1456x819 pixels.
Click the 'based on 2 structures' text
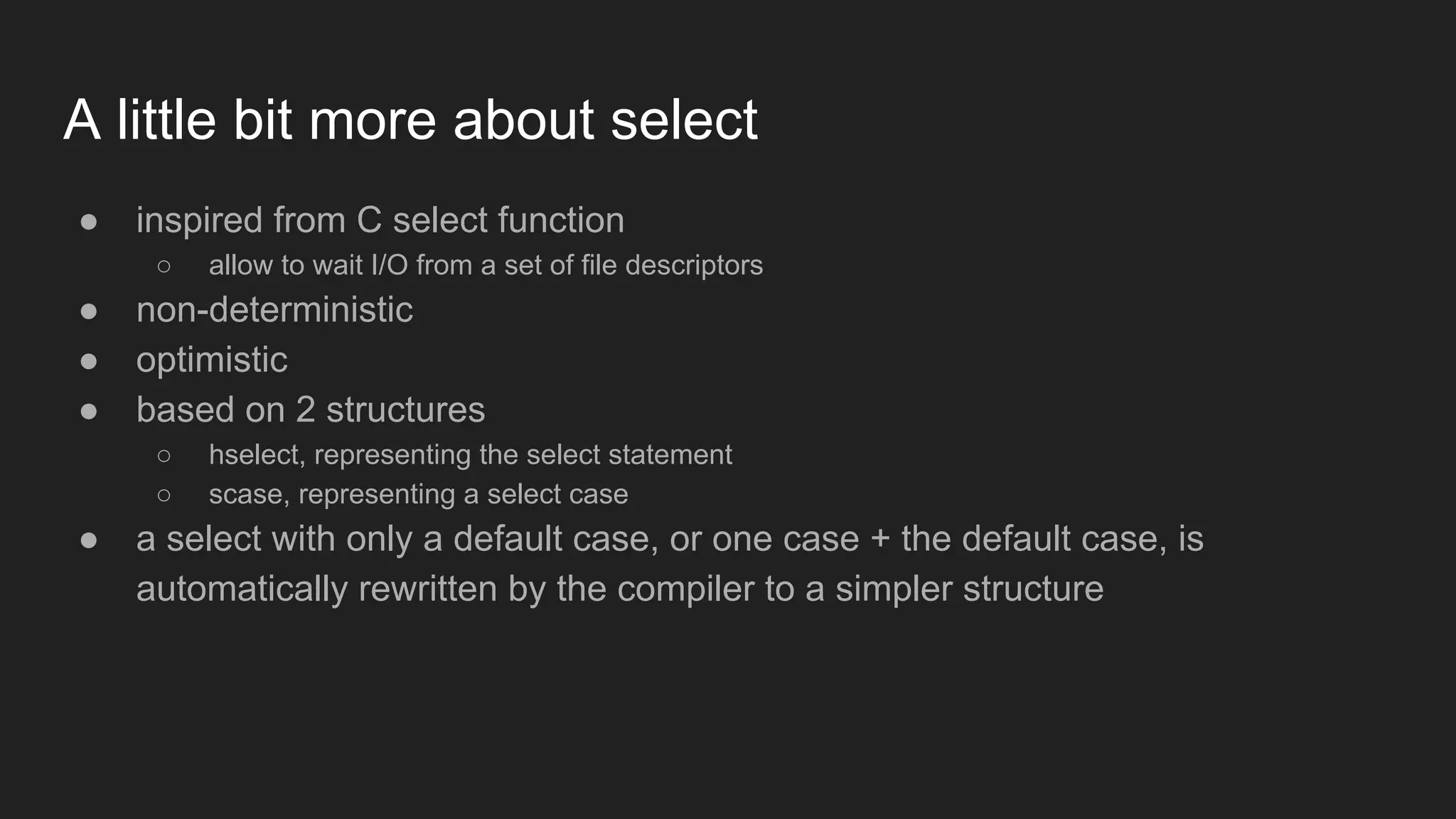[x=311, y=410]
